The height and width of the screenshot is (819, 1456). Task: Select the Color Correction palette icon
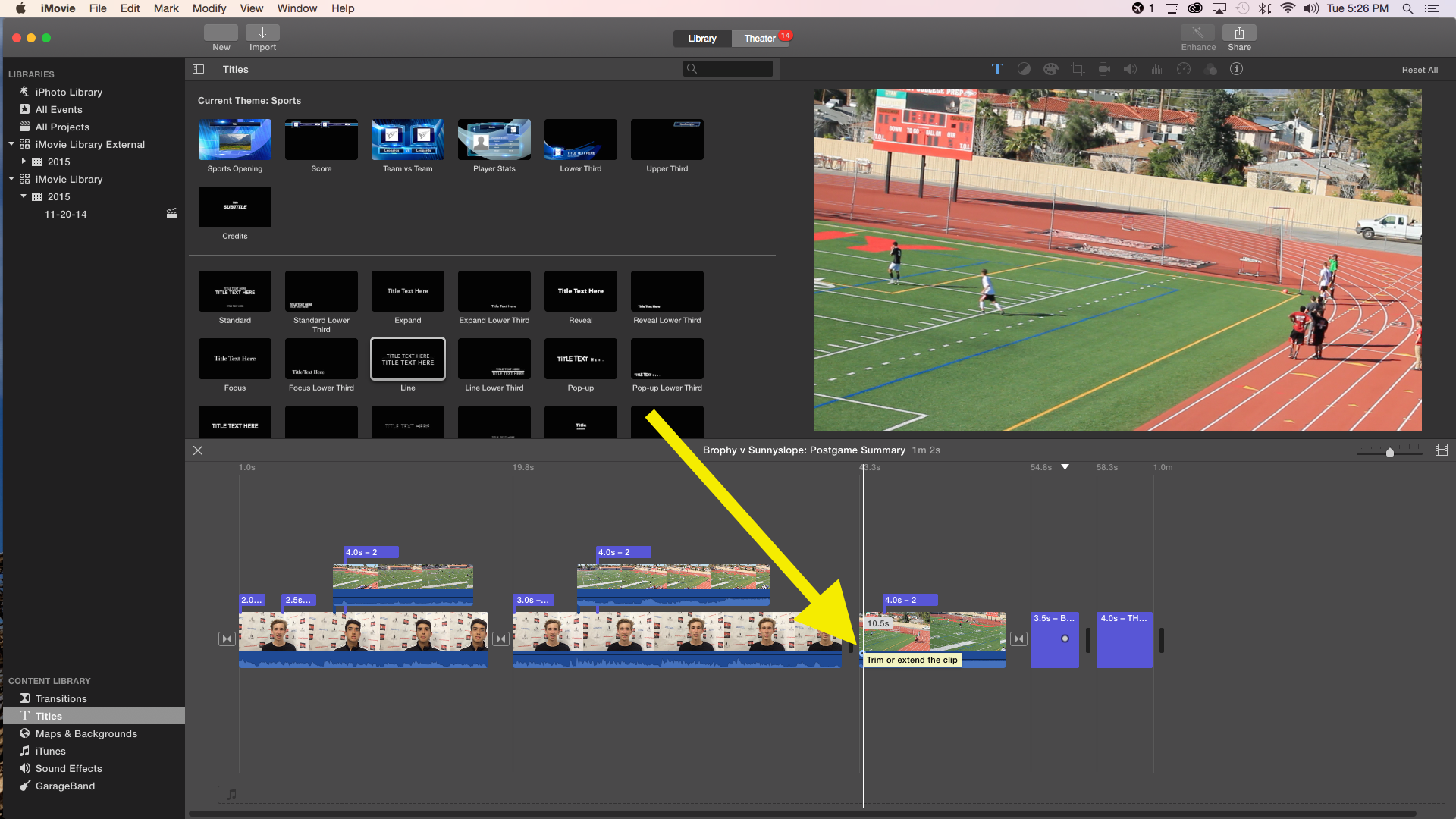click(1050, 69)
